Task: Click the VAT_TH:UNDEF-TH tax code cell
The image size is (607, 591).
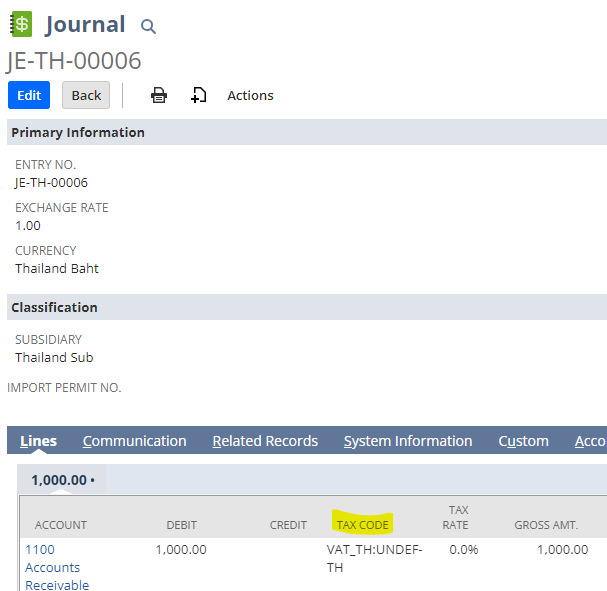Action: (x=374, y=558)
